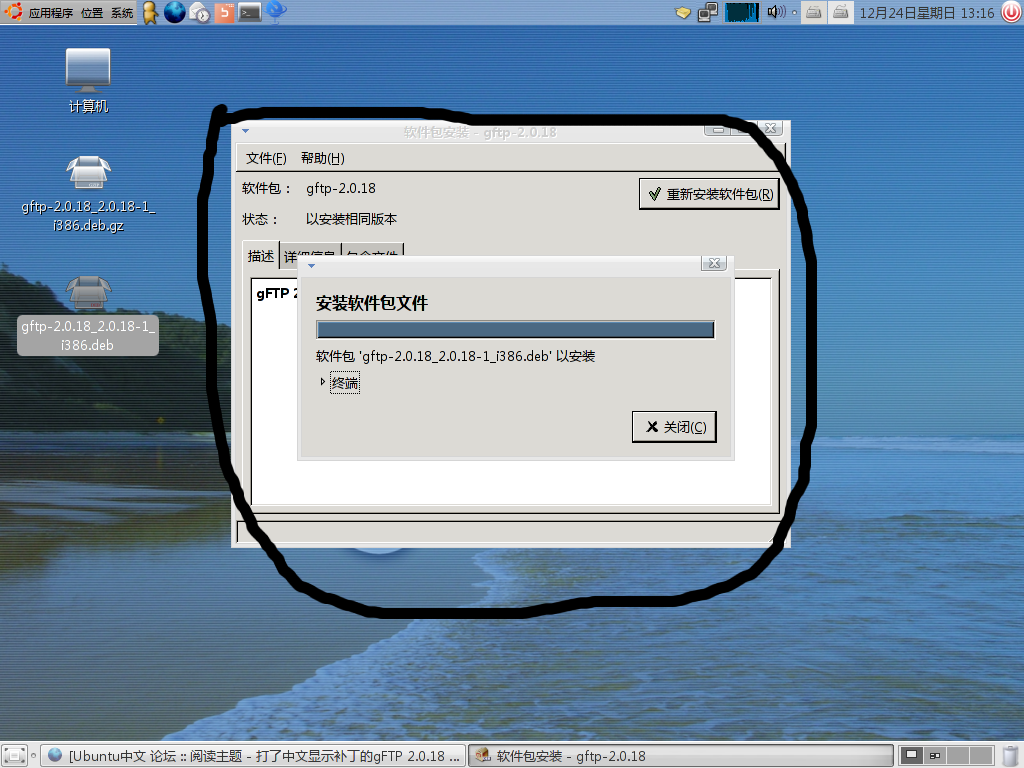
Task: Close the install dialog with its X
Action: (x=714, y=263)
